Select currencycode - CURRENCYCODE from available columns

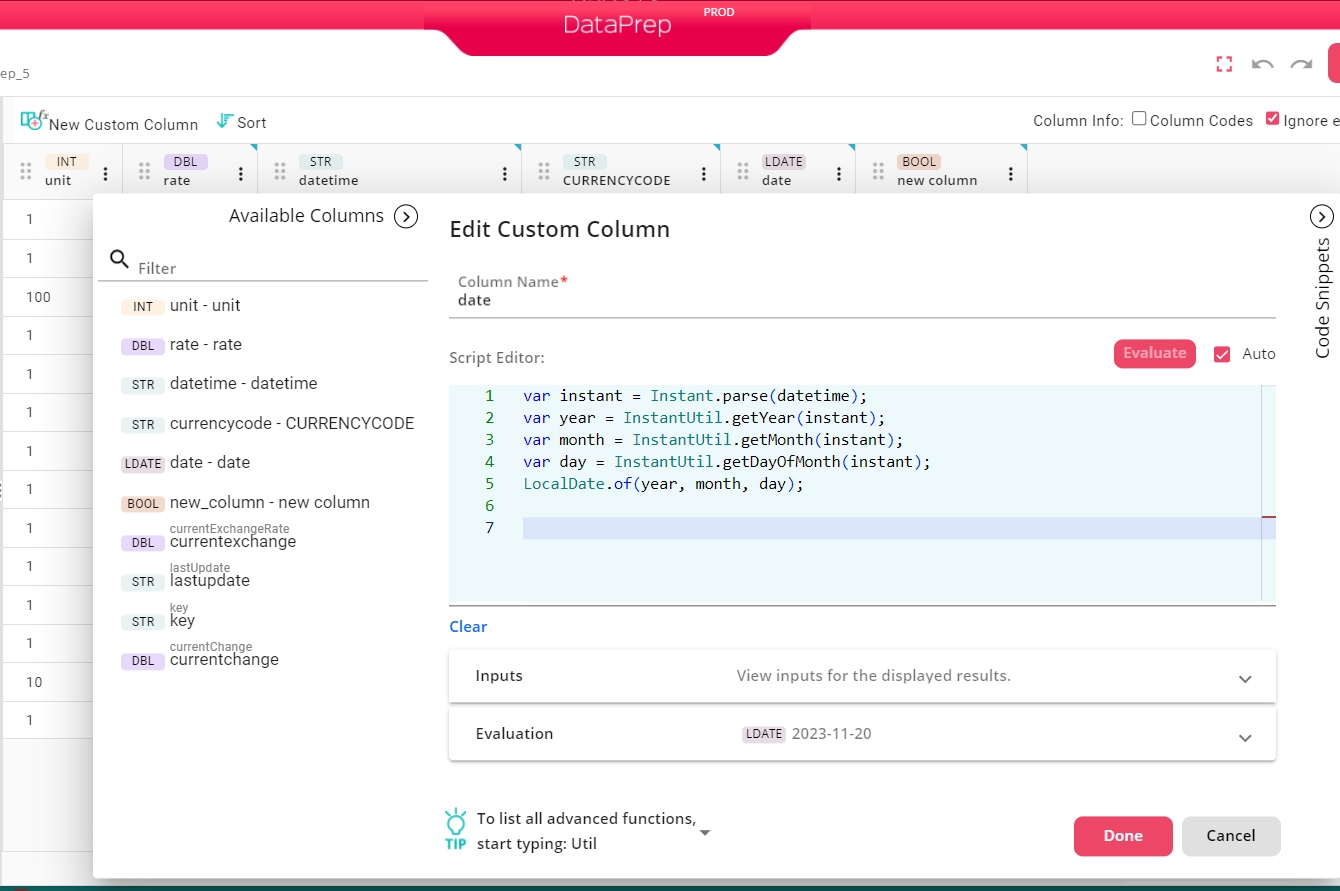pyautogui.click(x=291, y=423)
